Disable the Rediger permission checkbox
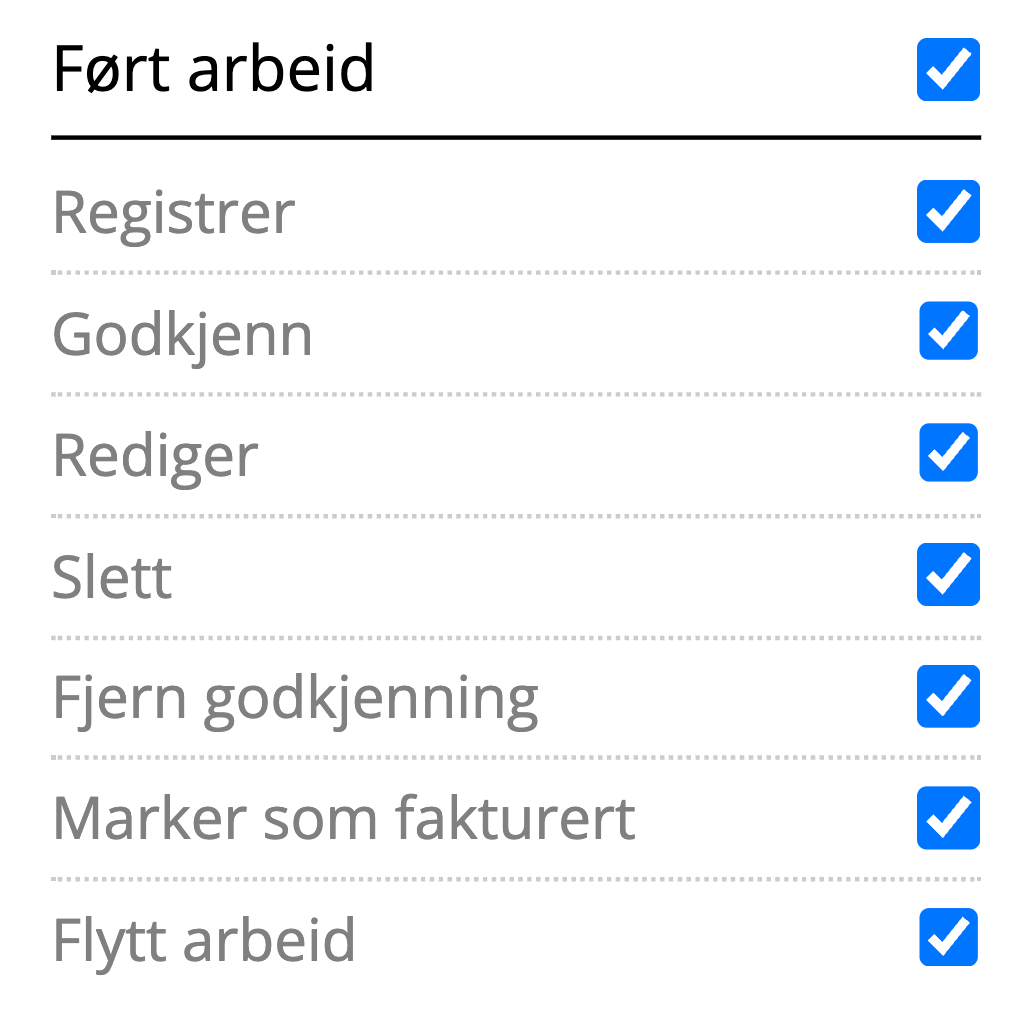 [x=947, y=453]
